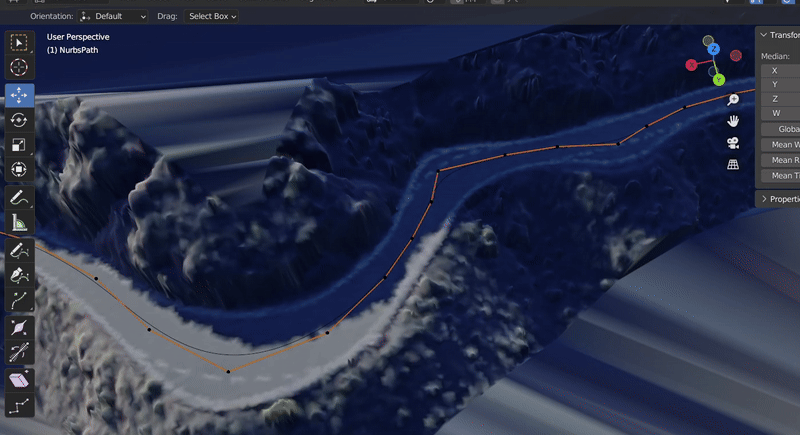This screenshot has width=800, height=435.
Task: Click the Median Z value field
Action: (781, 99)
